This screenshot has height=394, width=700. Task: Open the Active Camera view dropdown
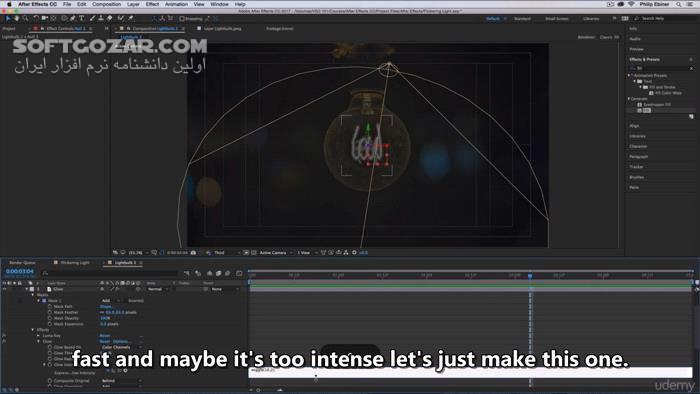[276, 253]
